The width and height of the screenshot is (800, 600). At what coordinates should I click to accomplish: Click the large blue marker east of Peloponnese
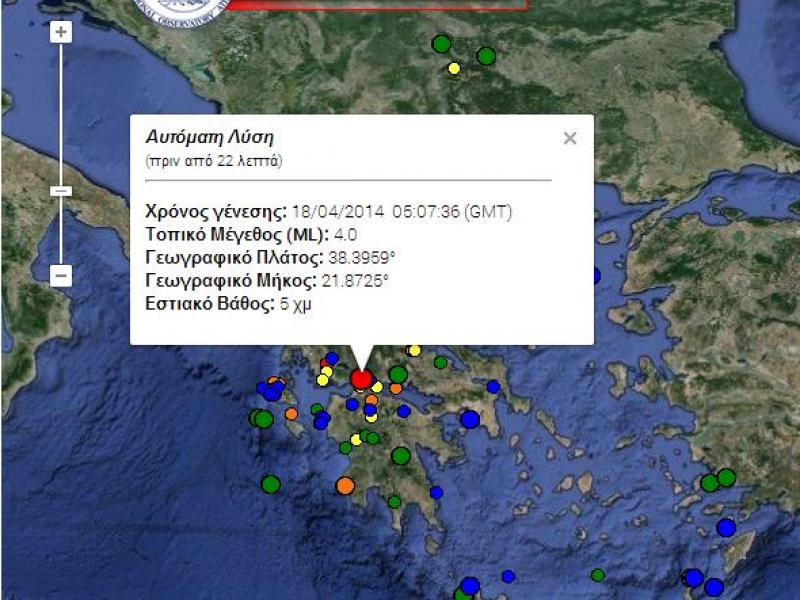pos(470,420)
